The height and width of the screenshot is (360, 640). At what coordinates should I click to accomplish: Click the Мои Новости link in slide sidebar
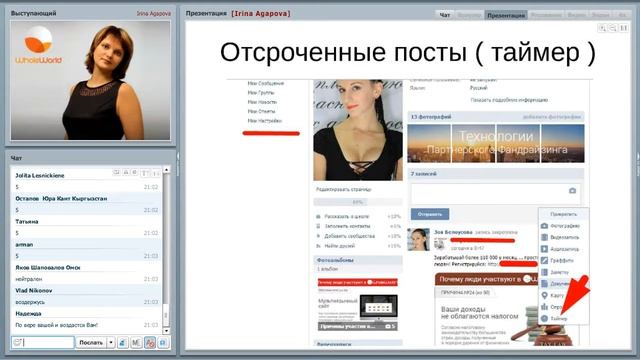[x=262, y=102]
